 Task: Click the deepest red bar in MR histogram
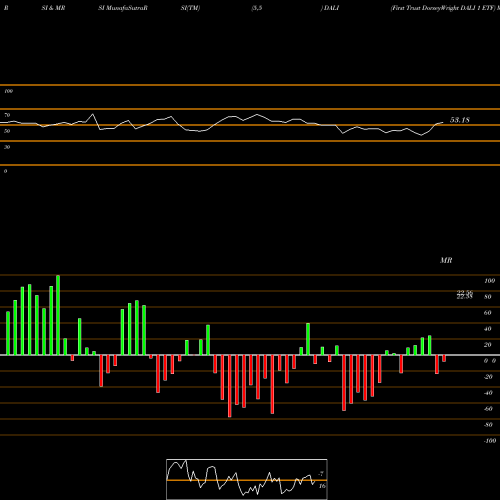pos(230,386)
